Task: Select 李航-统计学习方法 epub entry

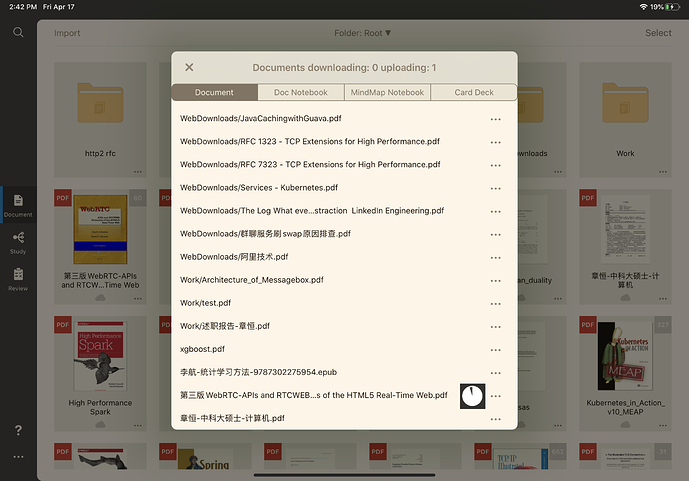Action: tap(258, 372)
